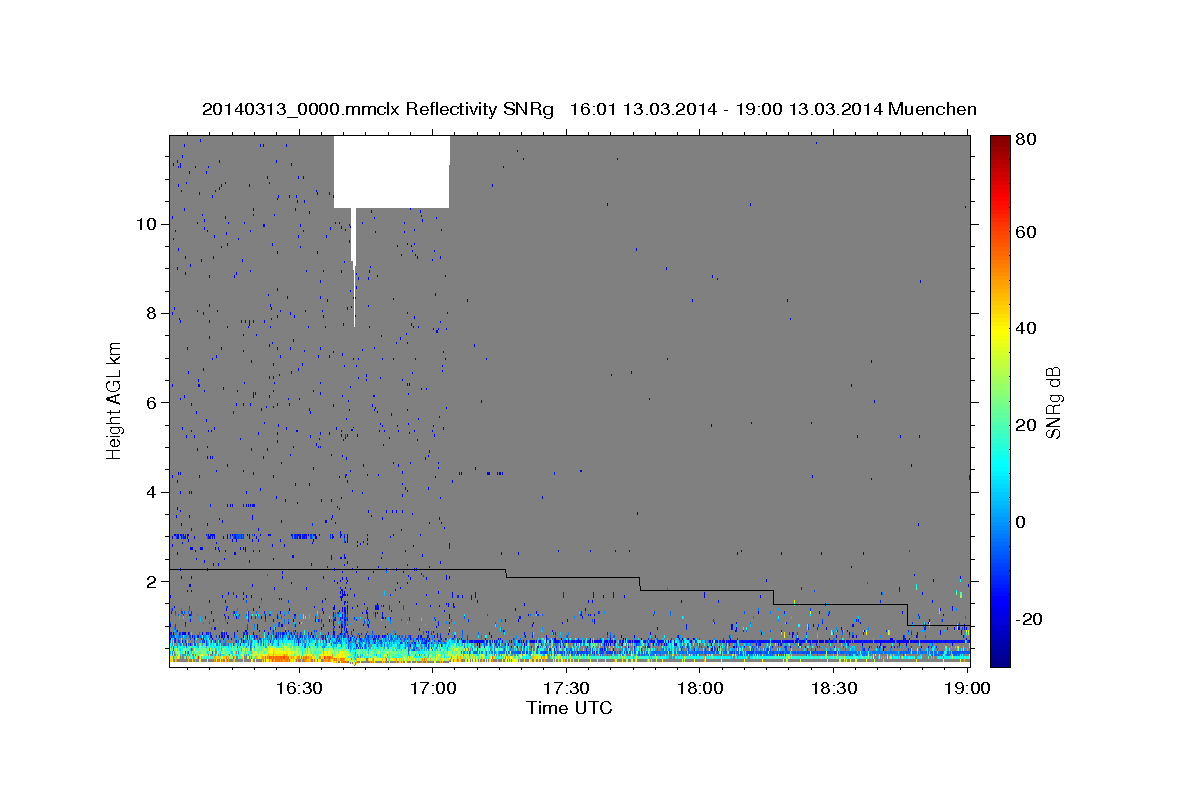Click the 18:00 time tick label
The height and width of the screenshot is (800, 1200).
(700, 689)
